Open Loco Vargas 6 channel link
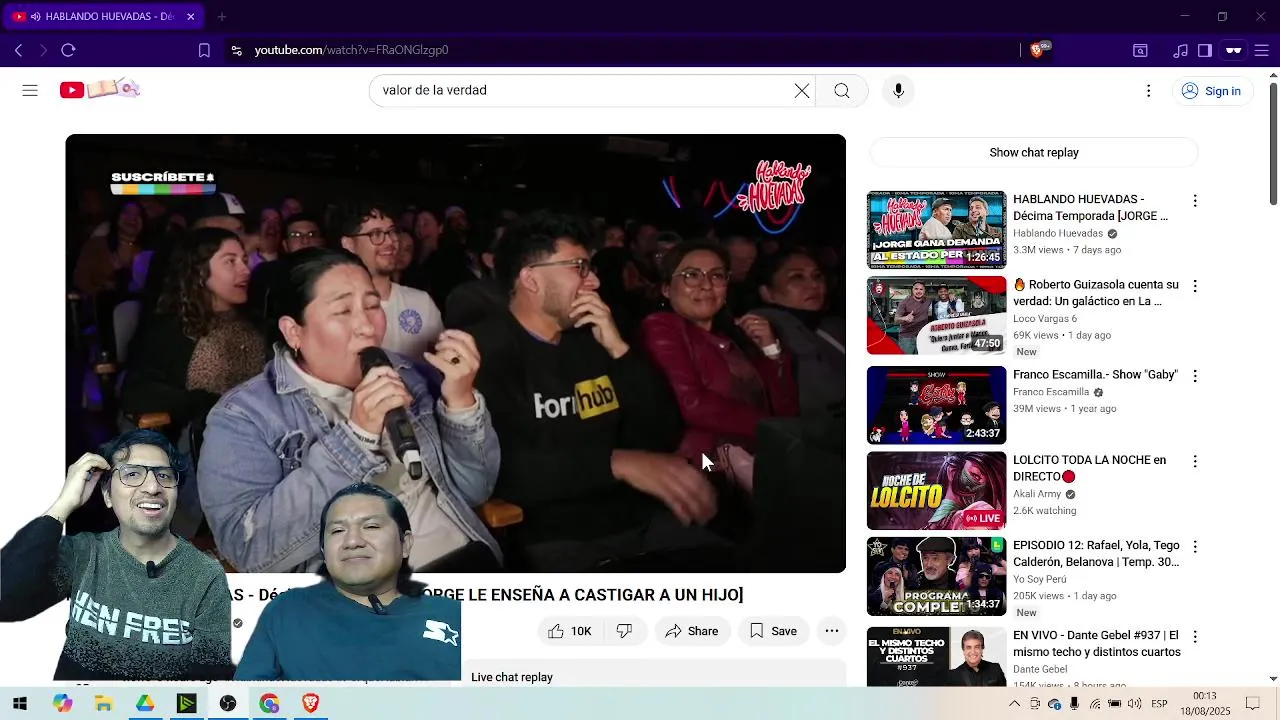Image resolution: width=1280 pixels, height=720 pixels. [x=1045, y=319]
